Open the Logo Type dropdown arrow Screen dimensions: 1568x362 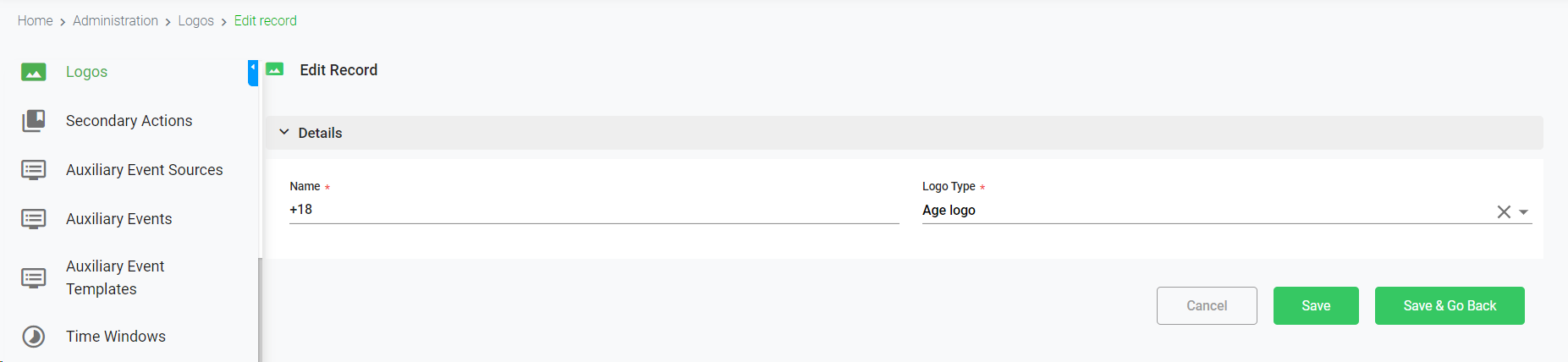click(1523, 212)
